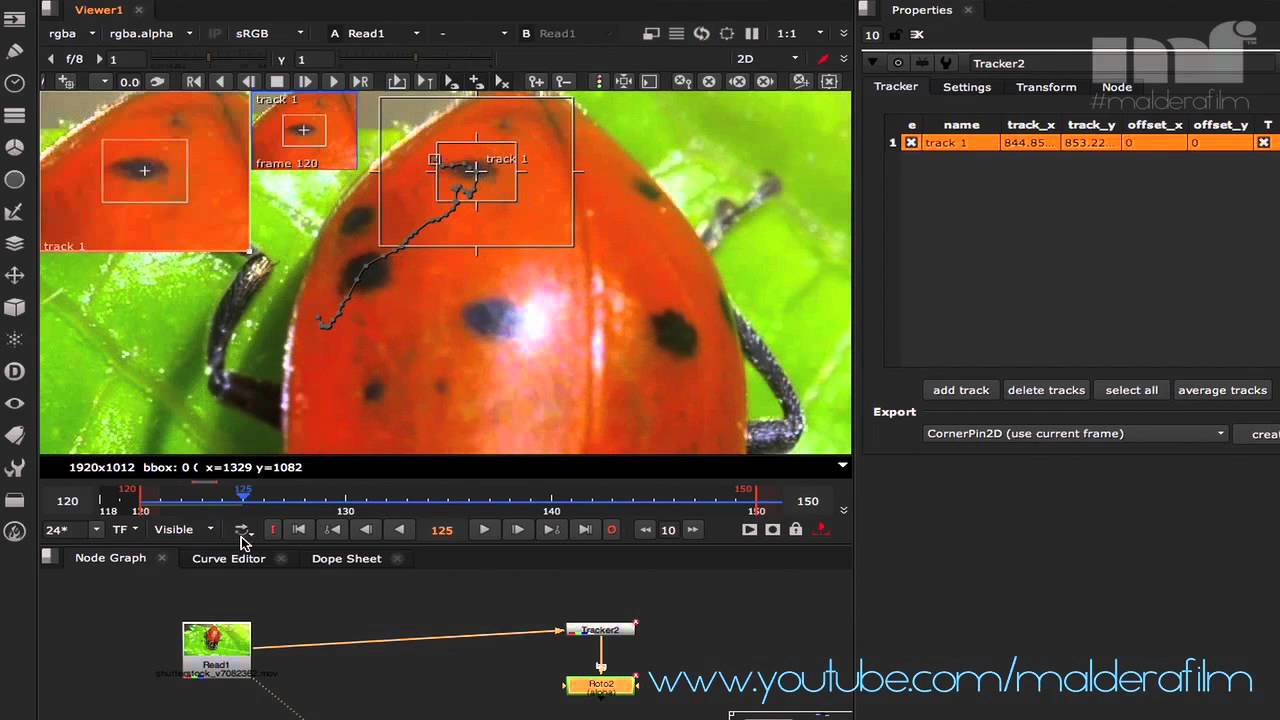Click the center node in graph icon in the Tracker2 panel

pos(898,63)
